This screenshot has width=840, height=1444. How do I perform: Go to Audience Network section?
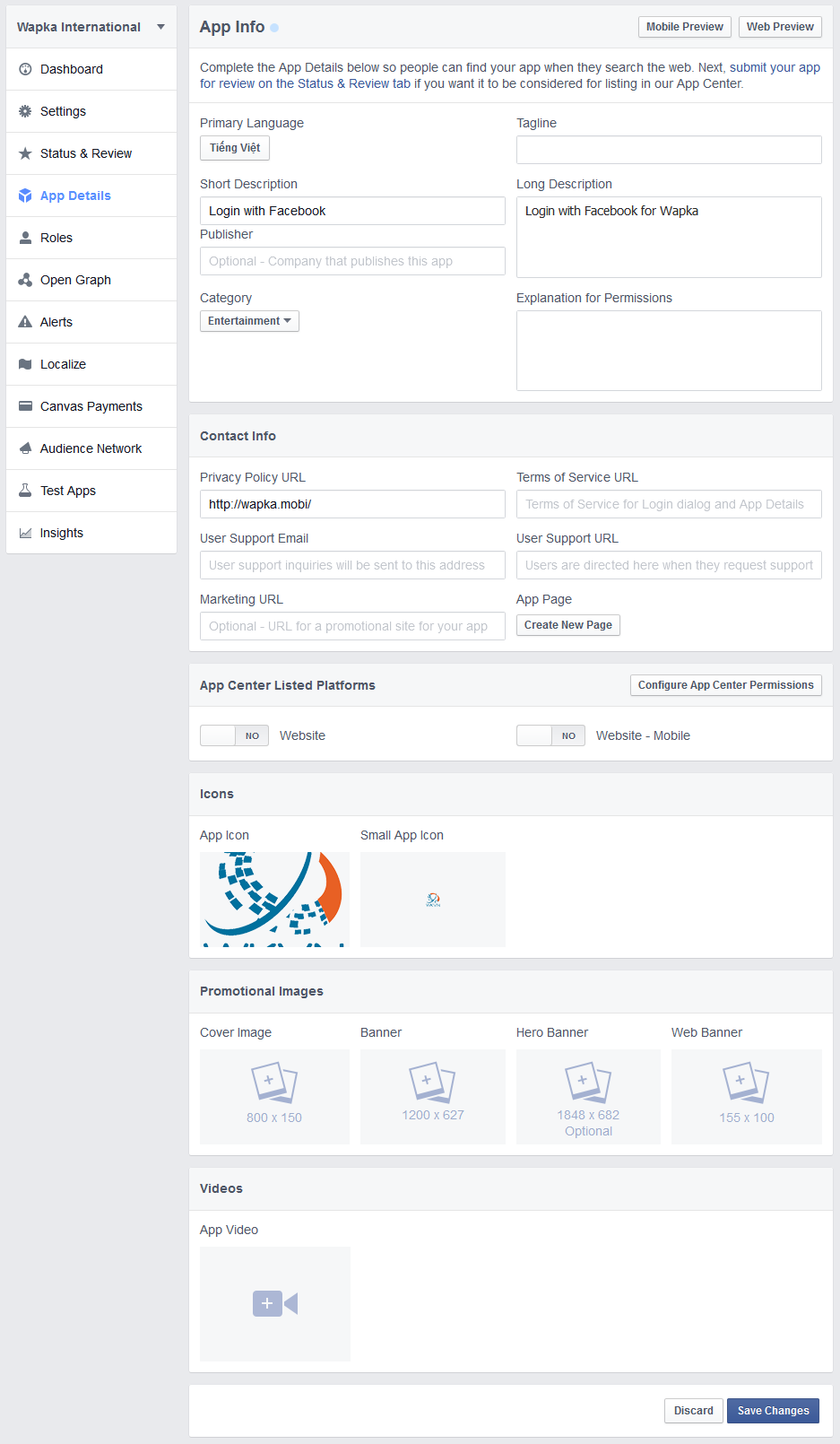tap(91, 448)
